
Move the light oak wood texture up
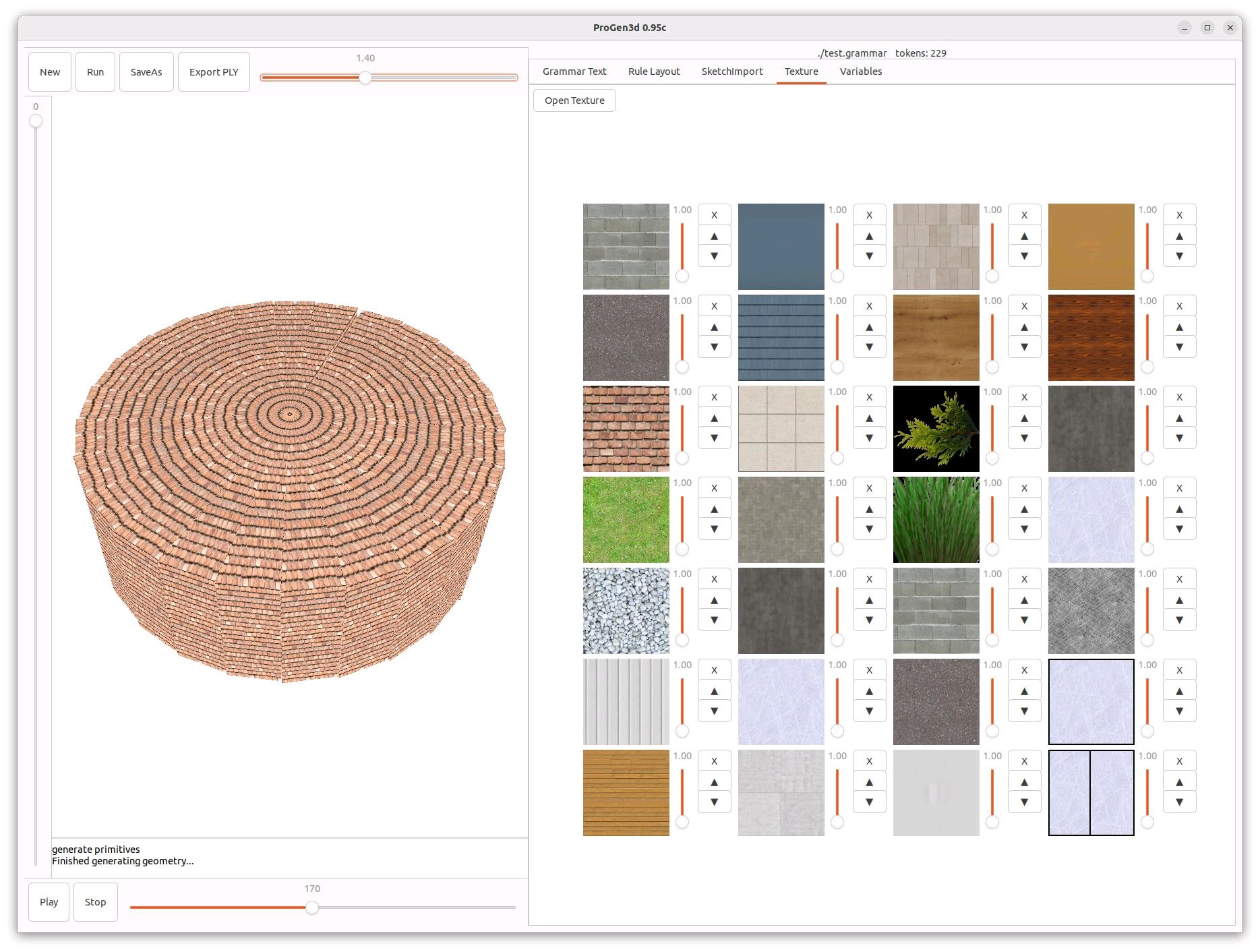click(x=1024, y=327)
